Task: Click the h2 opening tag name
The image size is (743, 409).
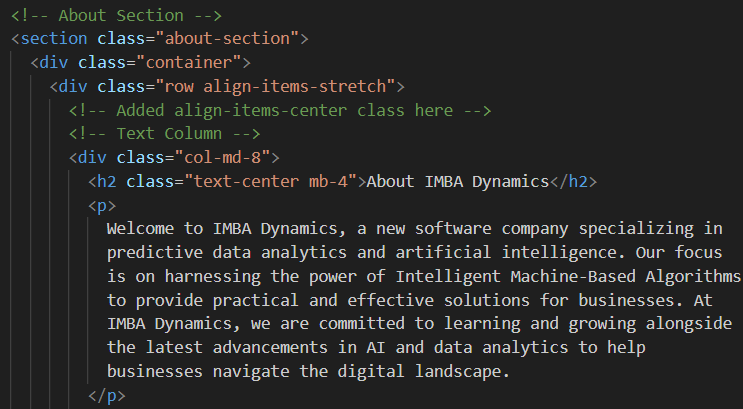Action: coord(107,182)
